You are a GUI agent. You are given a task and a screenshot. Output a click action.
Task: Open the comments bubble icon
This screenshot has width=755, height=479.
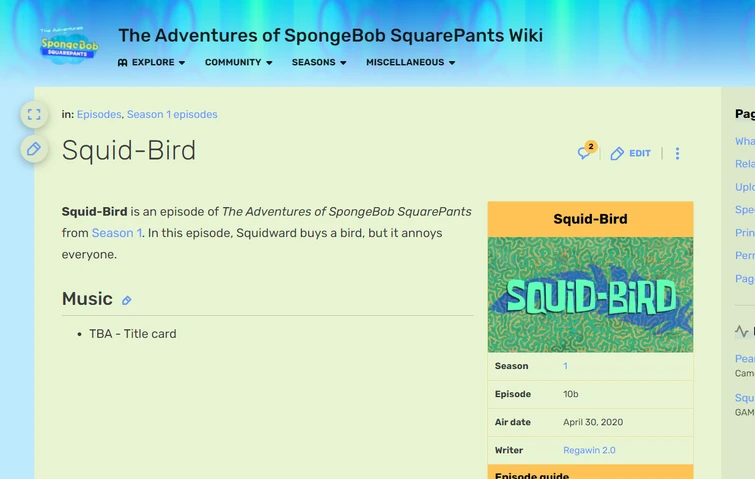(x=585, y=153)
